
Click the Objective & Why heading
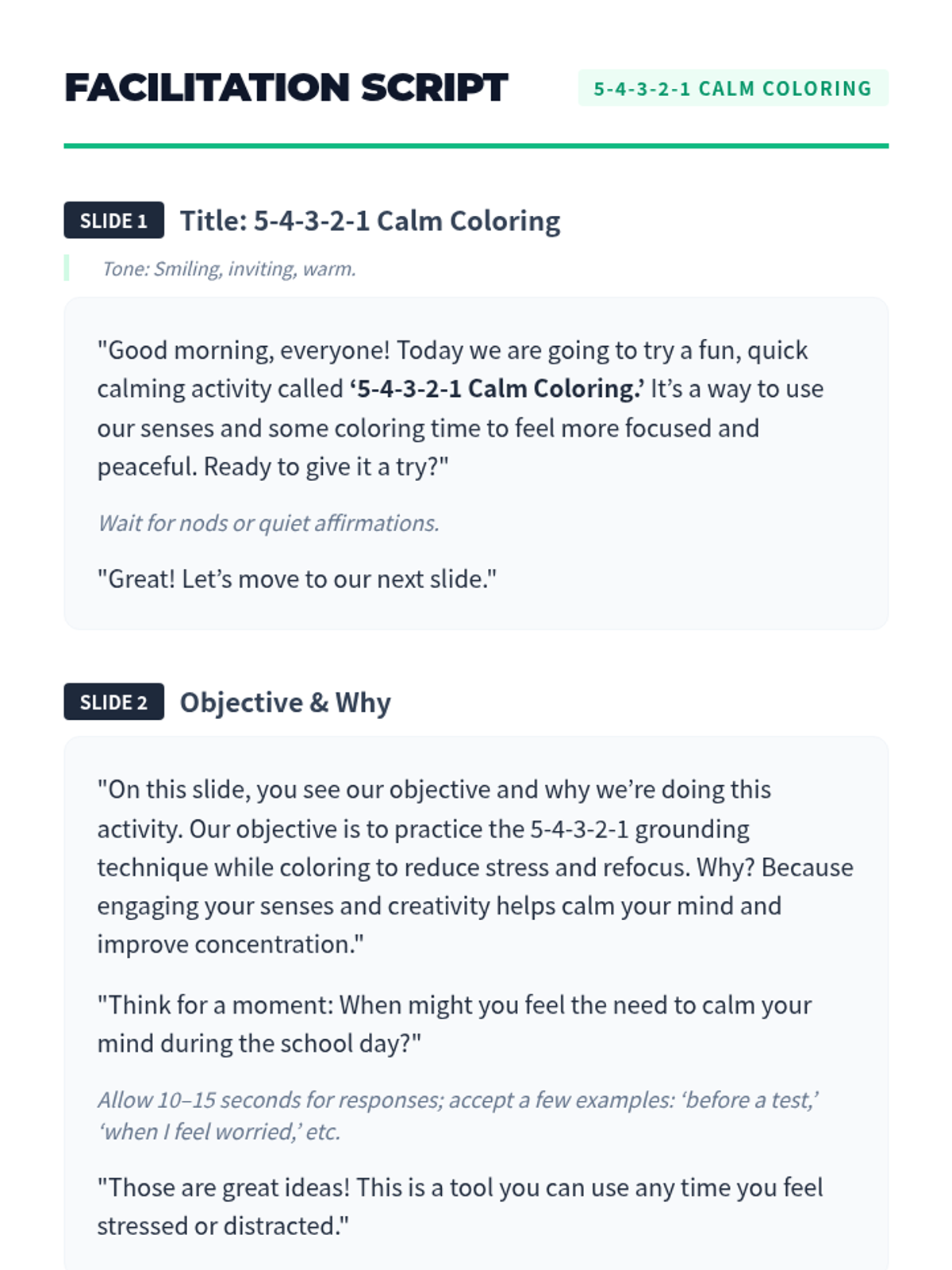(x=286, y=702)
